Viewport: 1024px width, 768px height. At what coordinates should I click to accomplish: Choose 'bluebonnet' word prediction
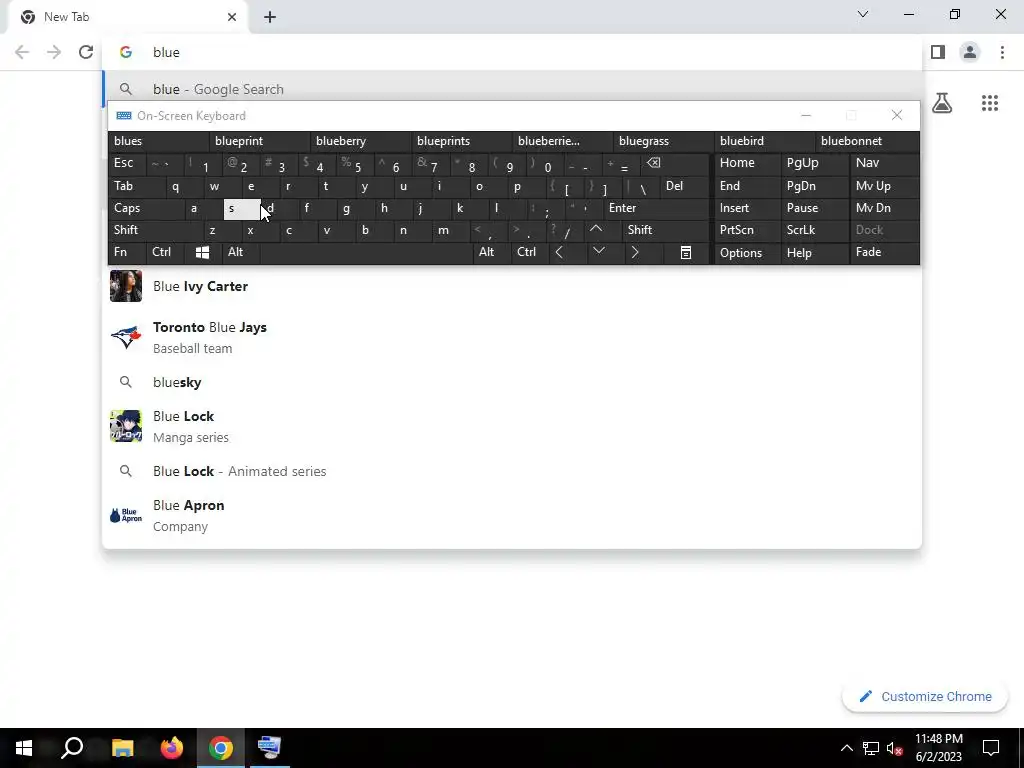867,141
